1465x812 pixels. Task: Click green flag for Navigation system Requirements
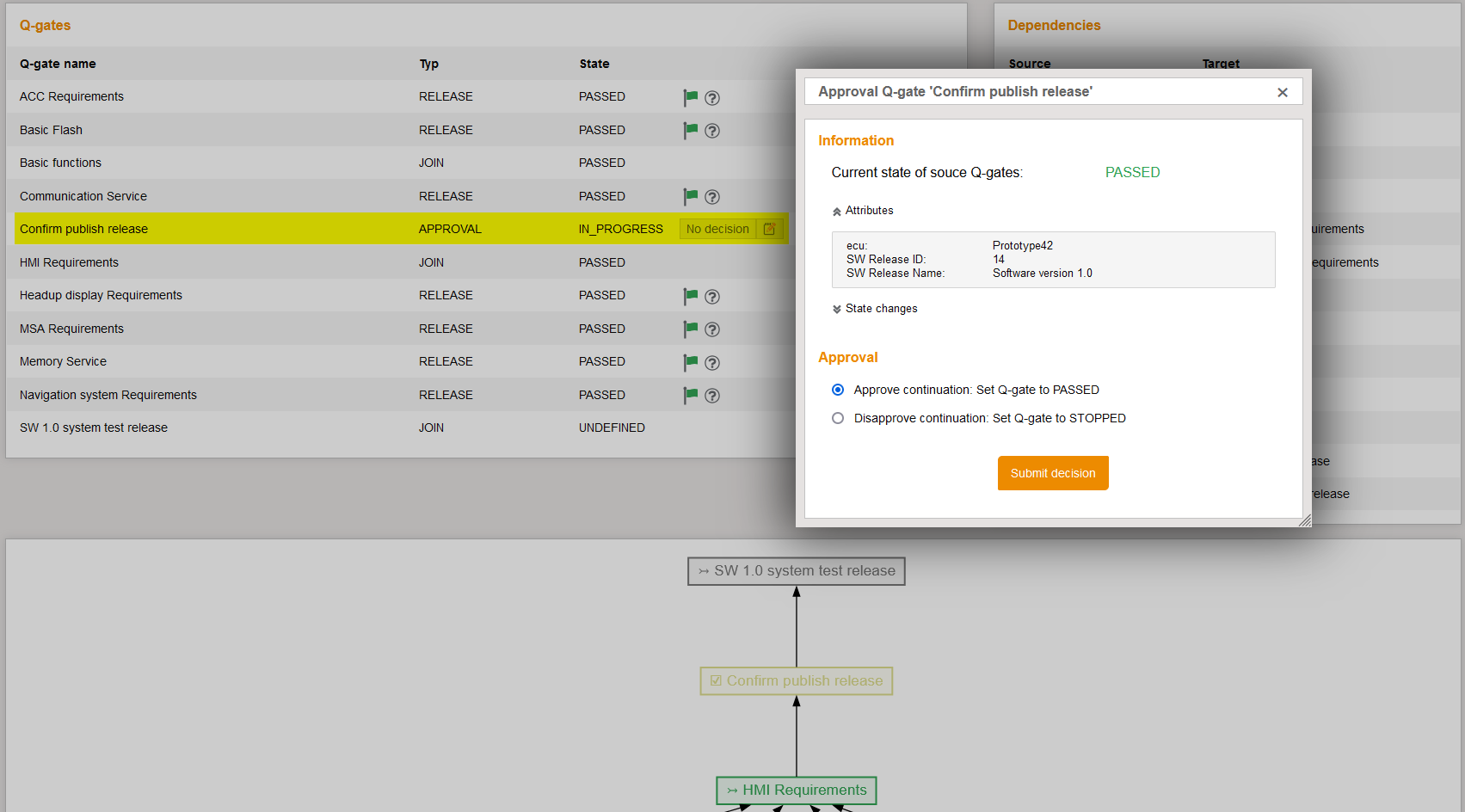(x=690, y=395)
